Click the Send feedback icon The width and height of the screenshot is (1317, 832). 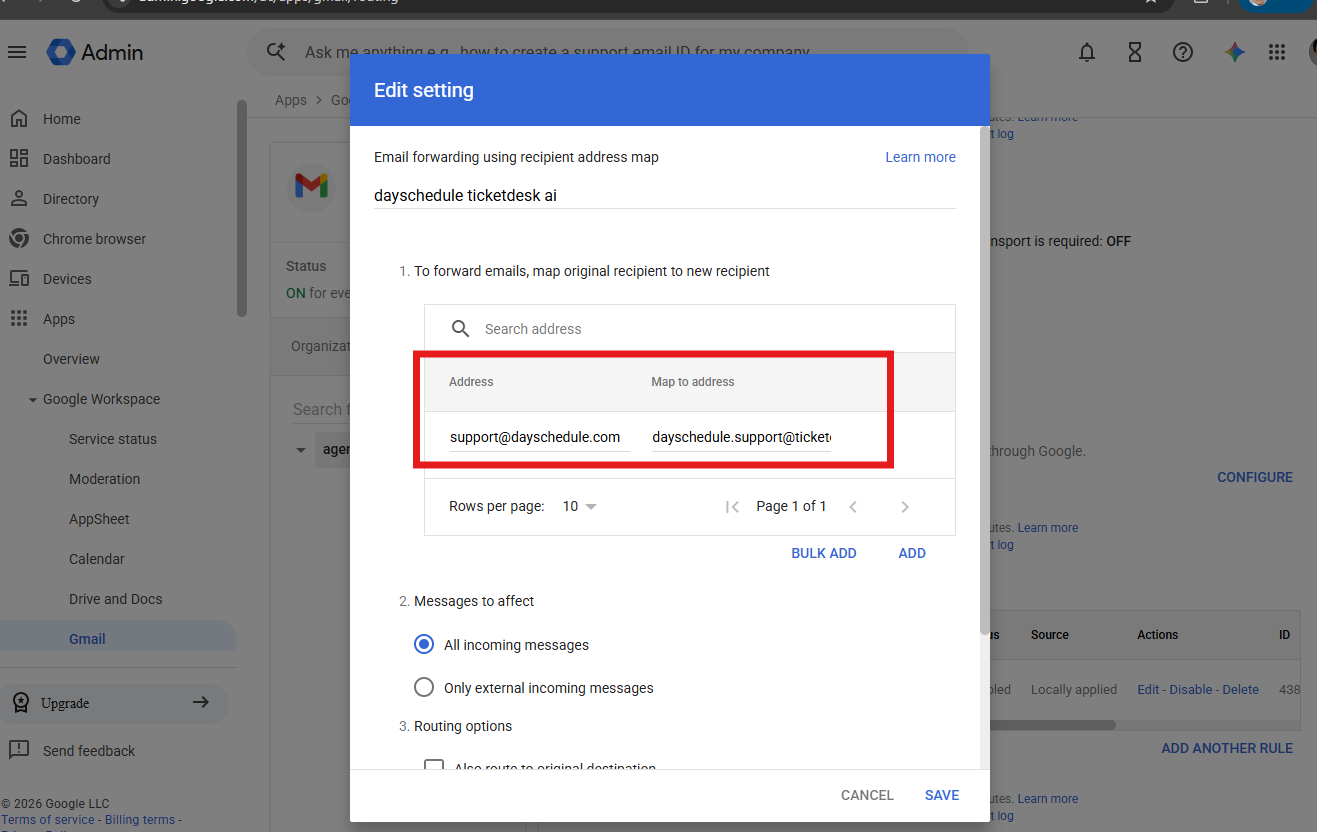click(x=18, y=750)
